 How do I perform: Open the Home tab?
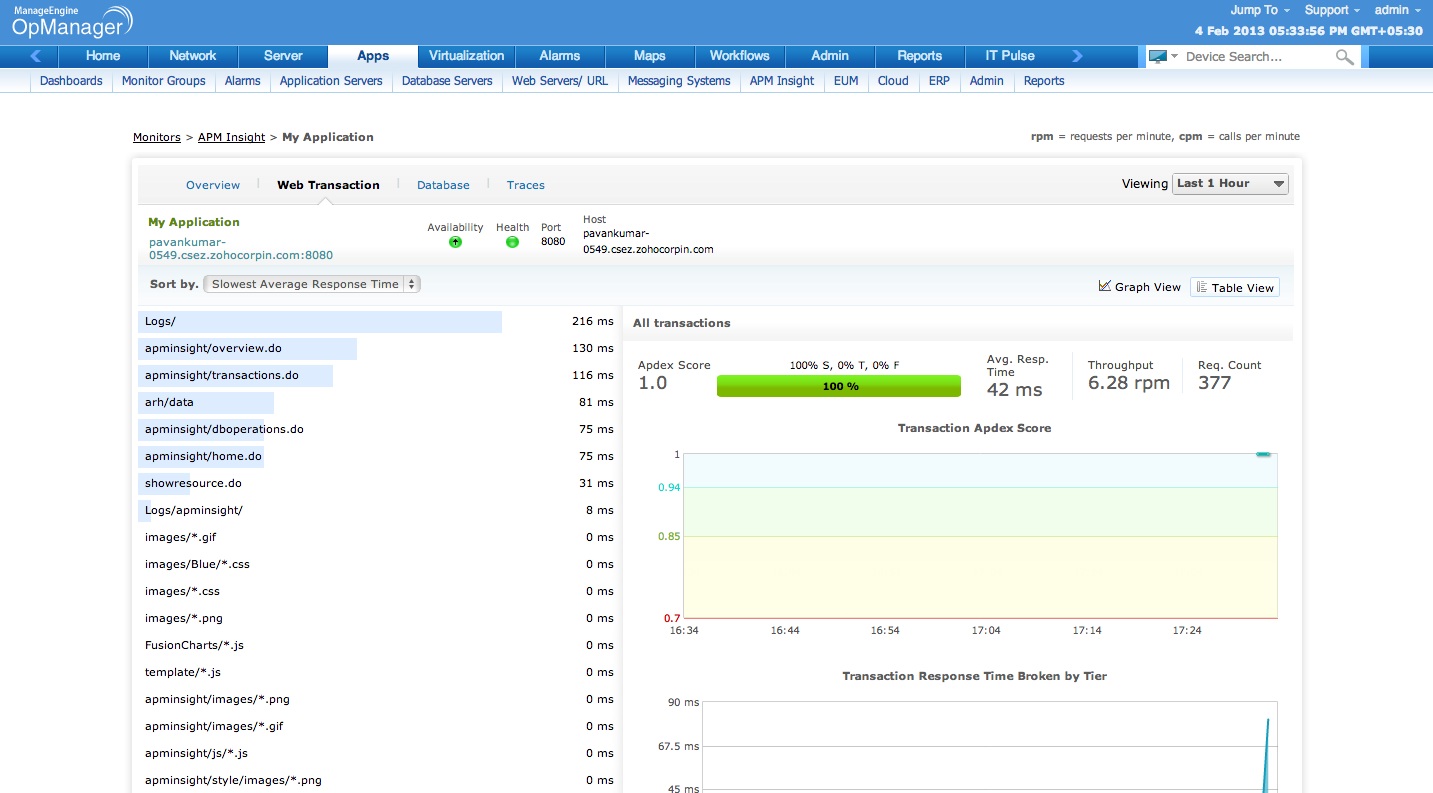(x=103, y=56)
